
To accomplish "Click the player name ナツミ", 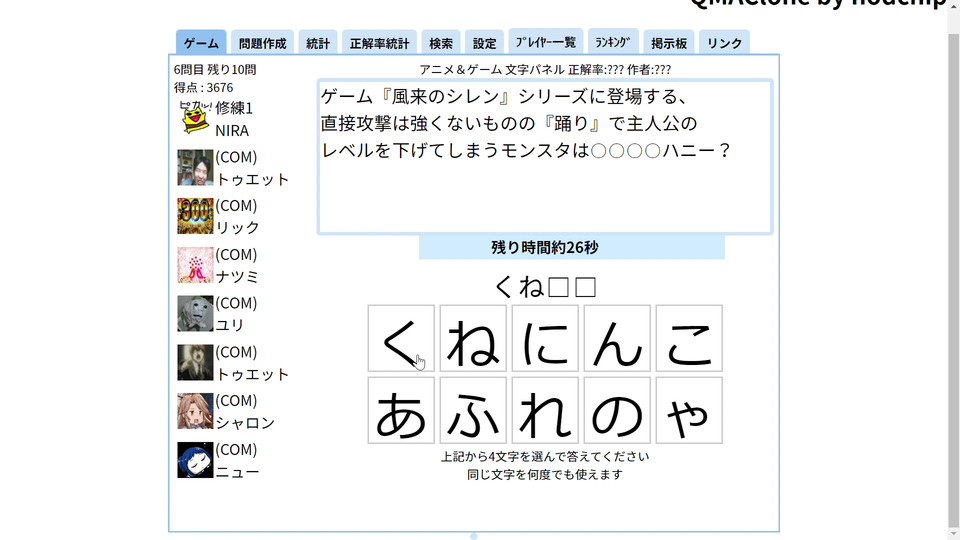I will click(237, 277).
